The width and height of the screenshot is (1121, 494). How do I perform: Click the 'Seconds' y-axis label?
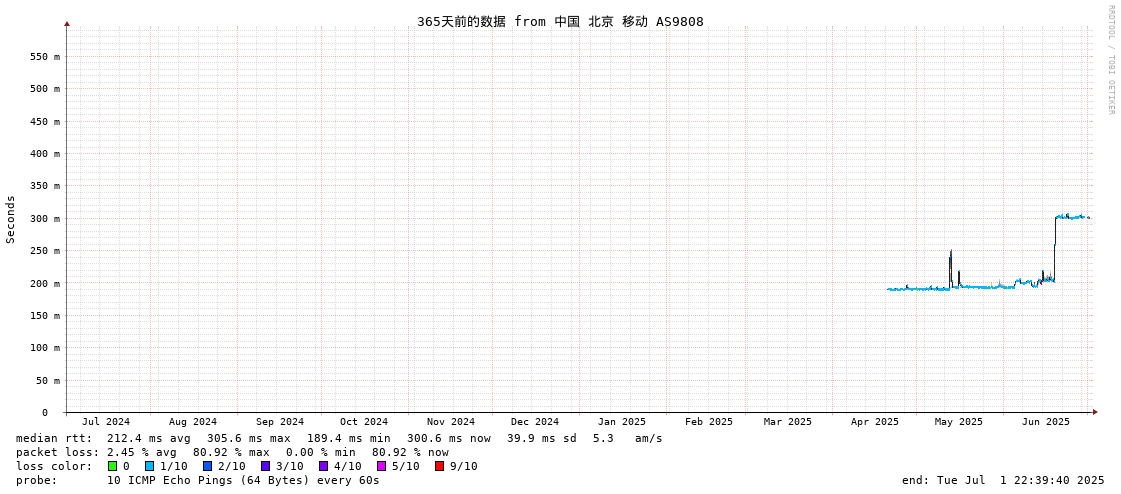pos(11,219)
